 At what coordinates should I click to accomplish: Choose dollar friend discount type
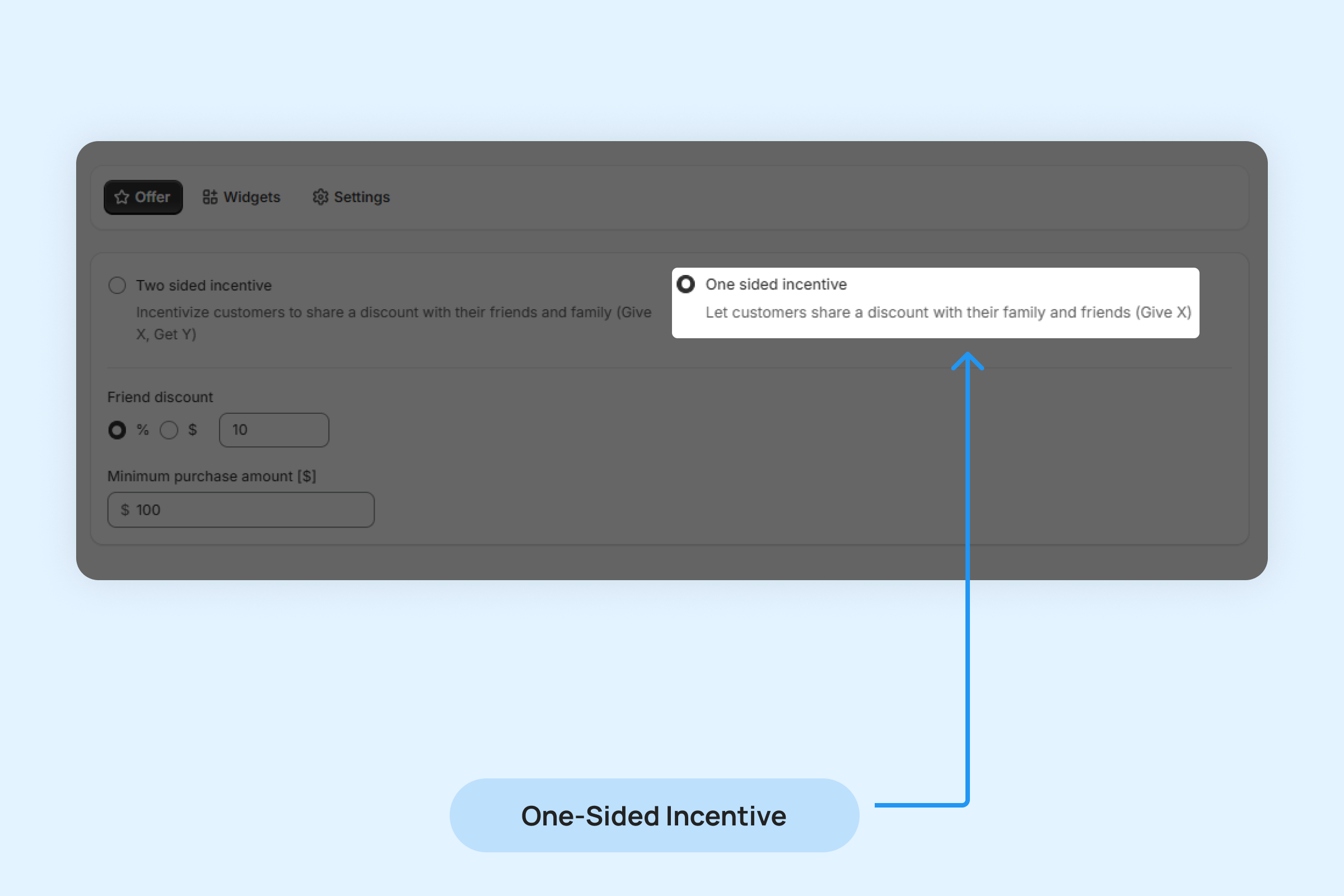(169, 430)
